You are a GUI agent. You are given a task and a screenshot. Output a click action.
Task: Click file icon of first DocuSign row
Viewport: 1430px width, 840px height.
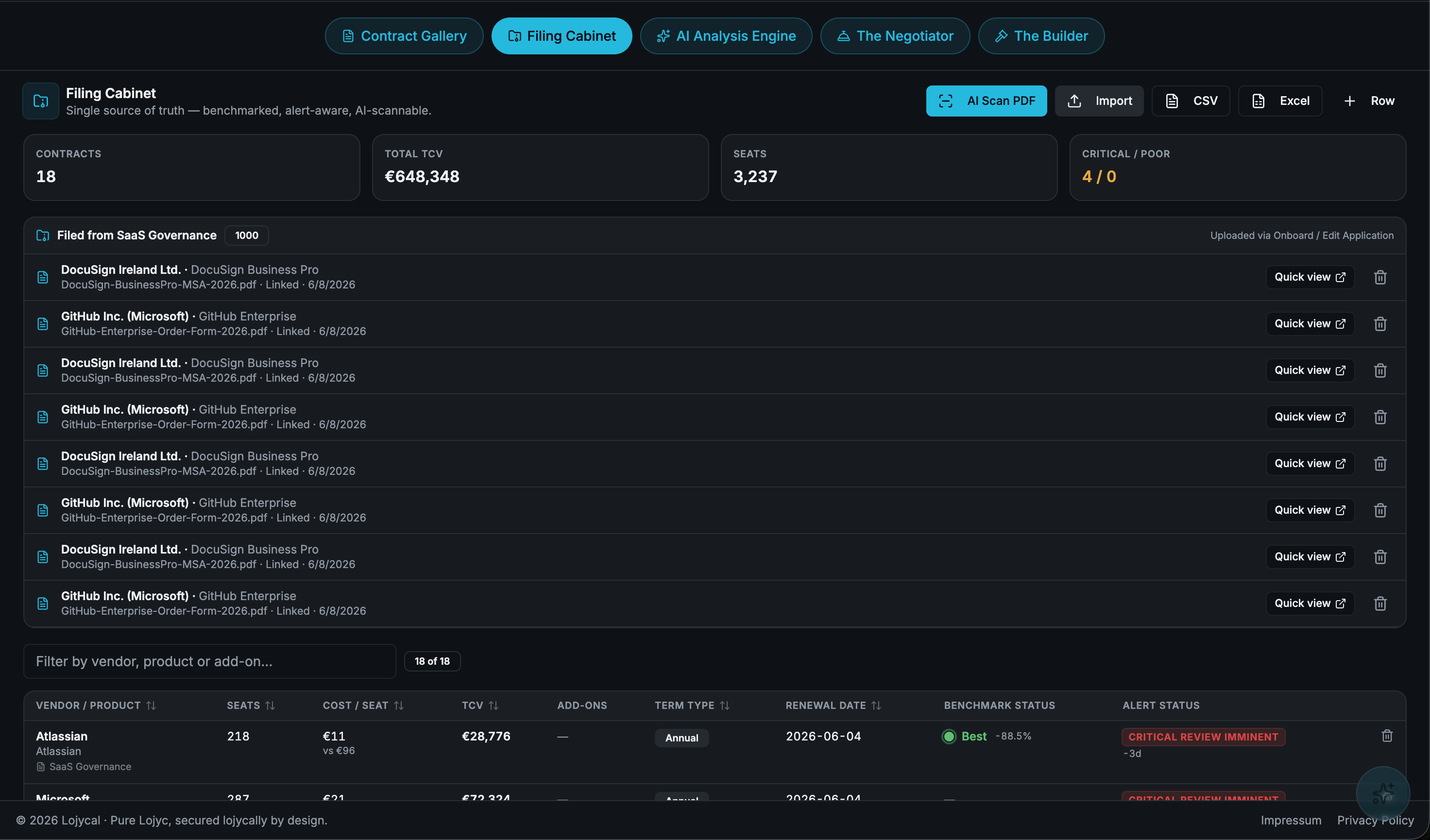43,277
